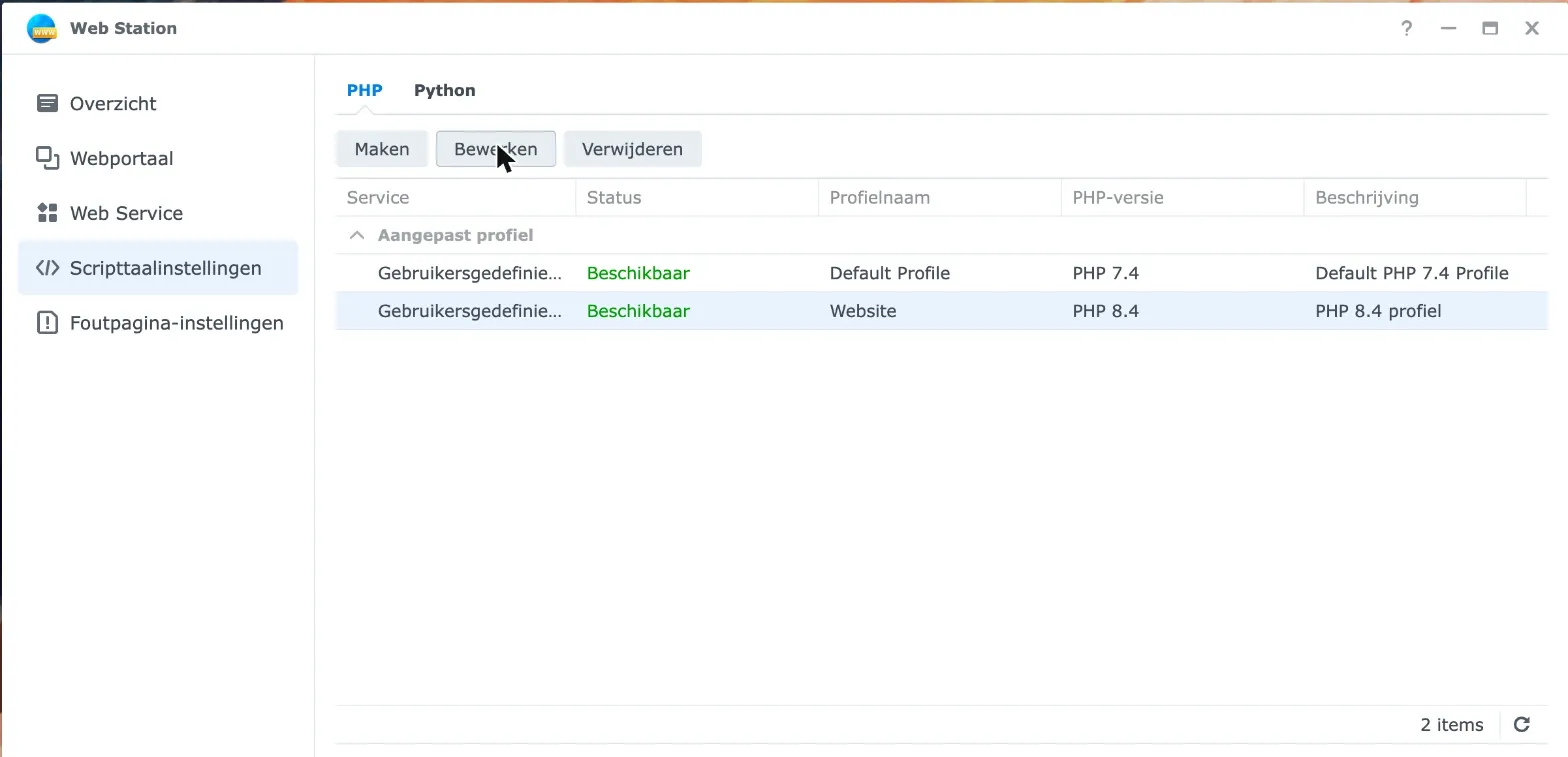Click Beschikbaar status in Website row

(638, 311)
